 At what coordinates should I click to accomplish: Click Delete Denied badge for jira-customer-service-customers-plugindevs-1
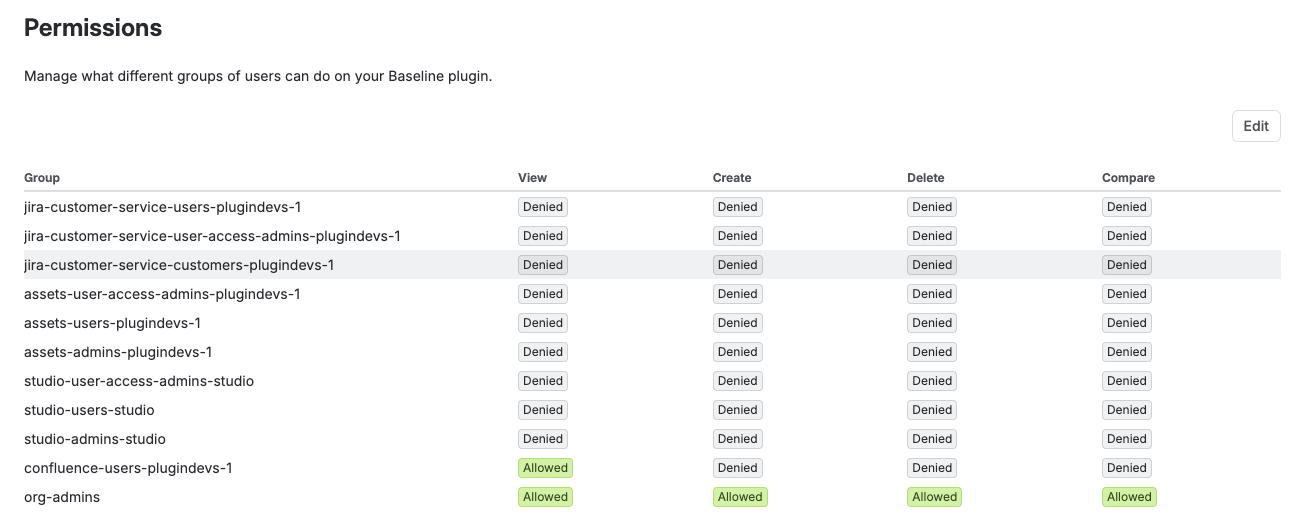932,265
